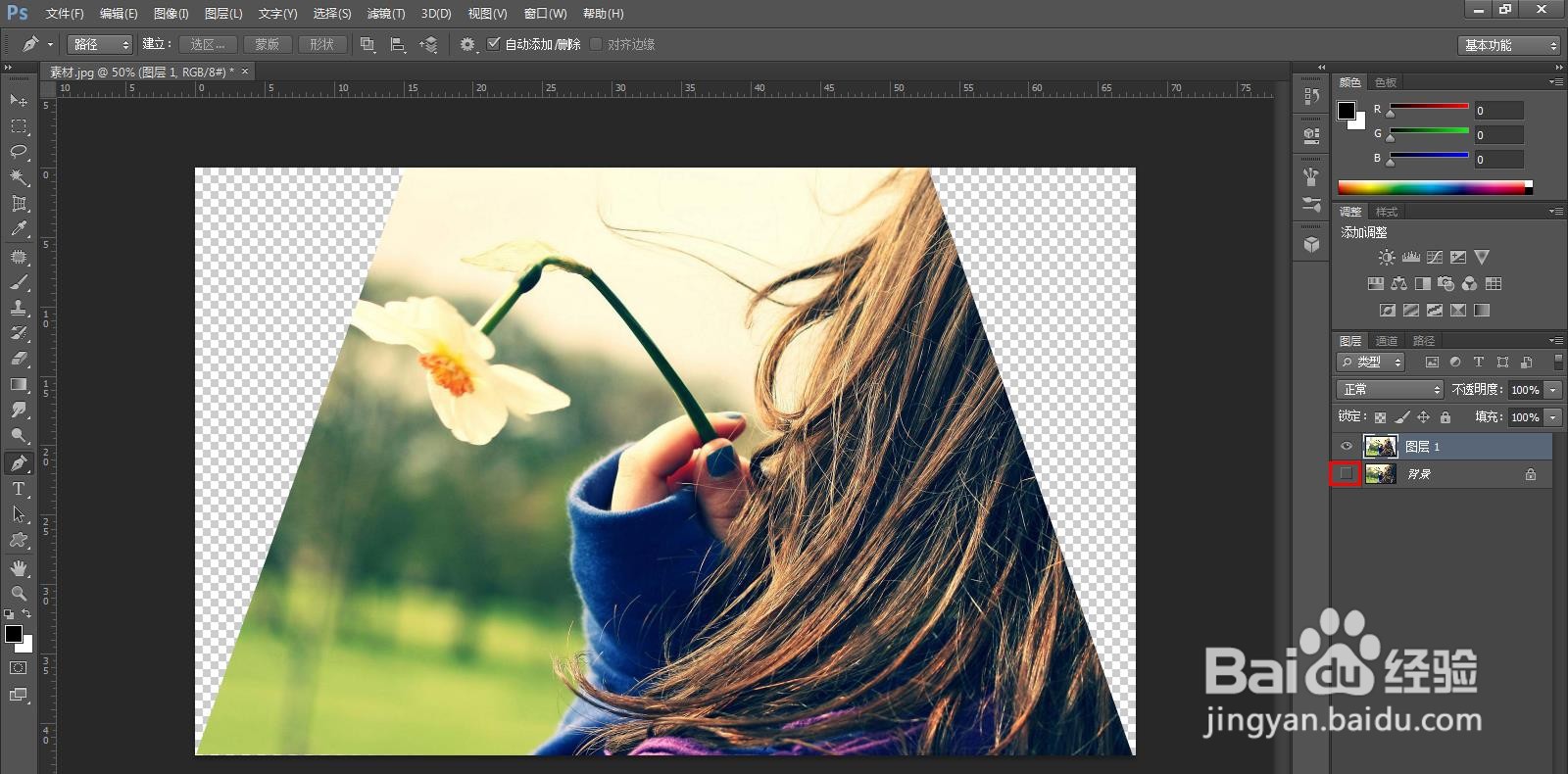Select the Rectangular Marquee tool
The width and height of the screenshot is (1568, 774).
[x=19, y=126]
